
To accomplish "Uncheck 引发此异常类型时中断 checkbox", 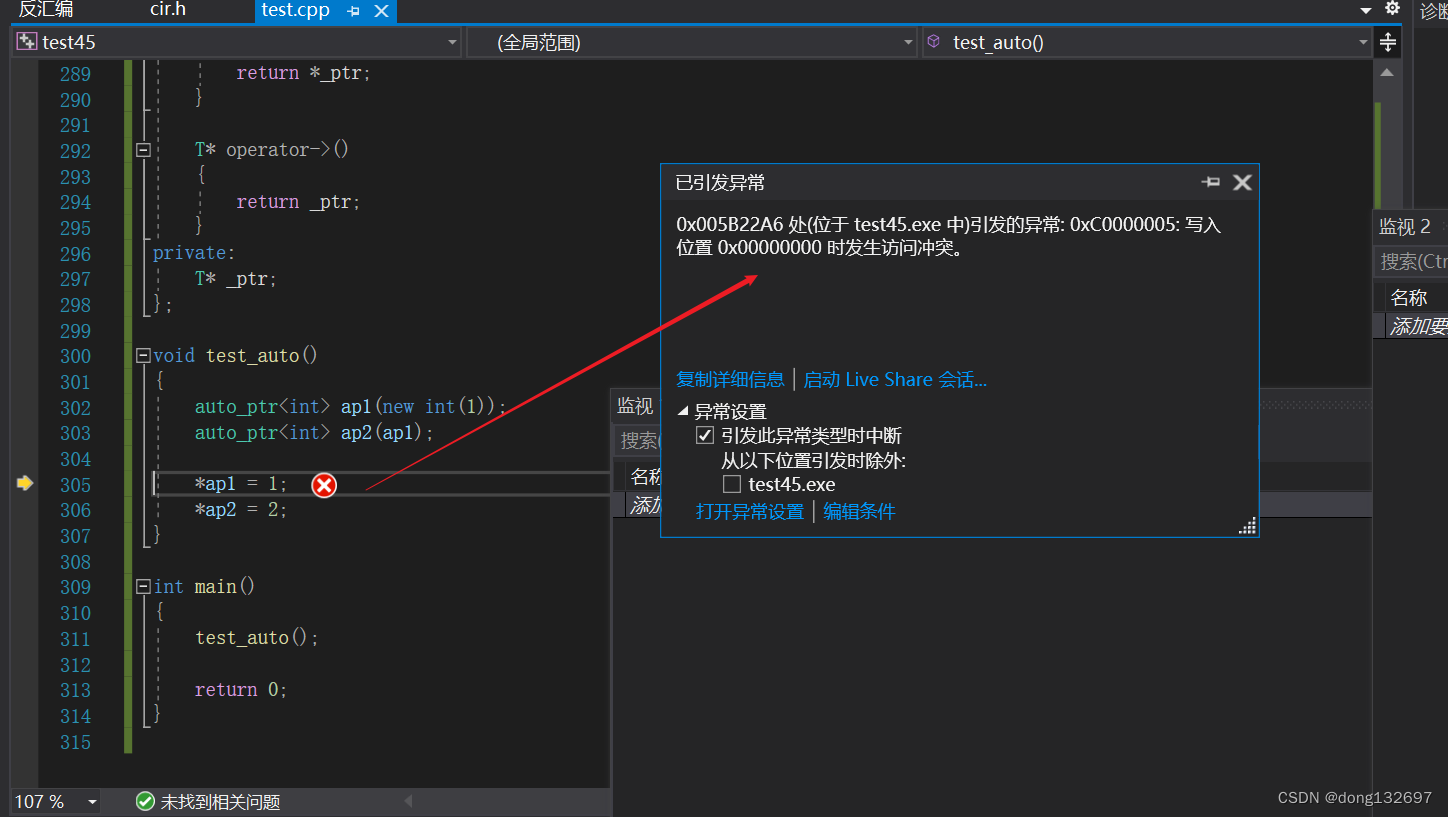I will point(705,436).
